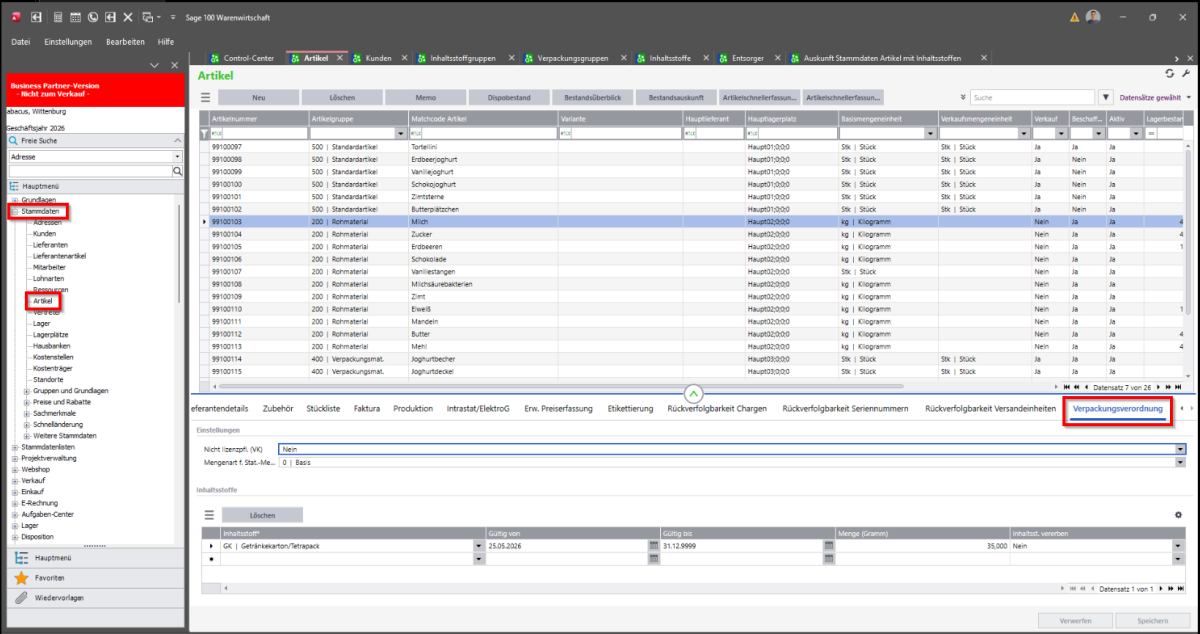Expand additional toolbar buttons with the double chevron
This screenshot has width=1200, height=634.
pyautogui.click(x=962, y=97)
